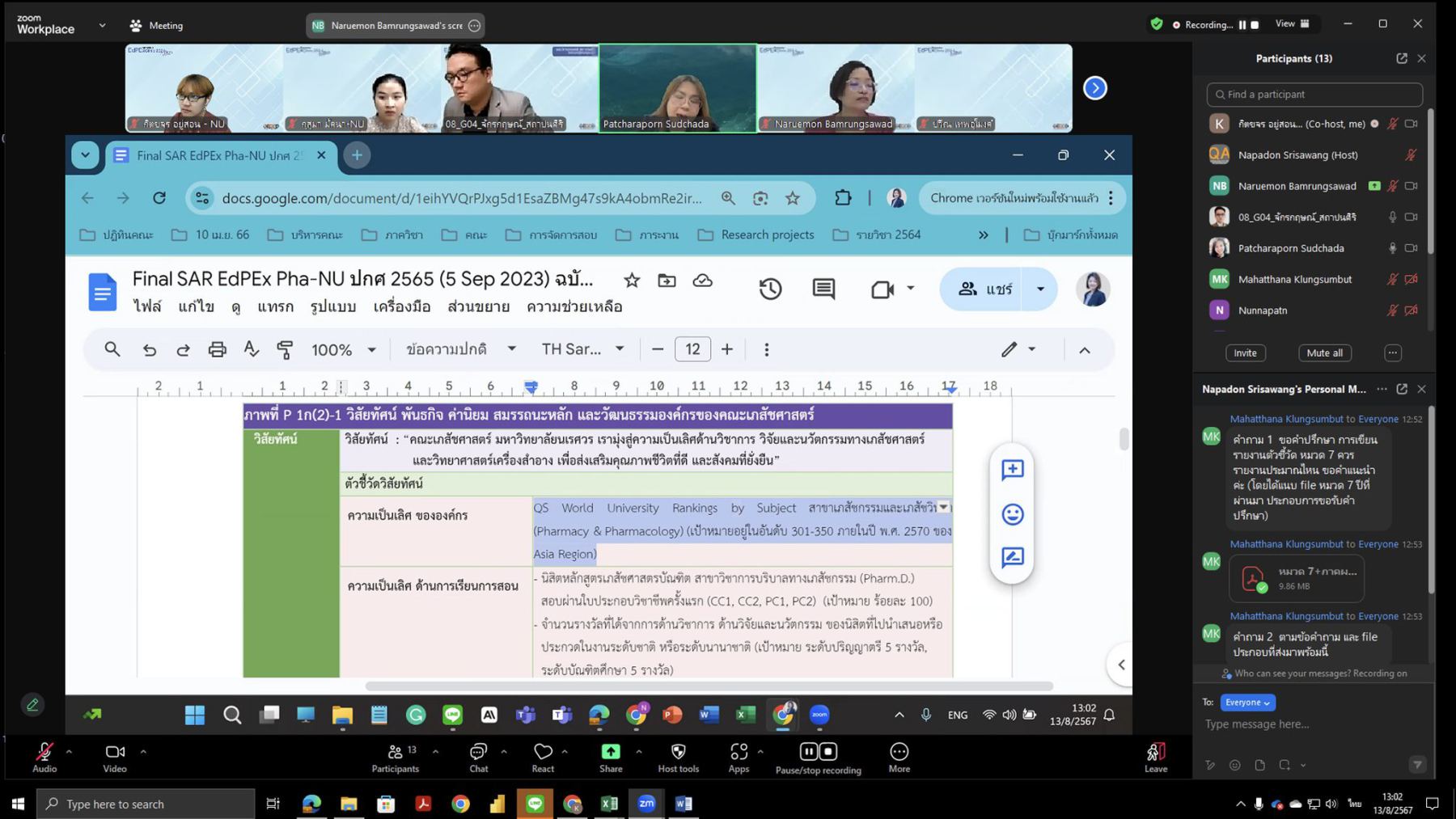Start video call icon in Docs

click(x=882, y=289)
